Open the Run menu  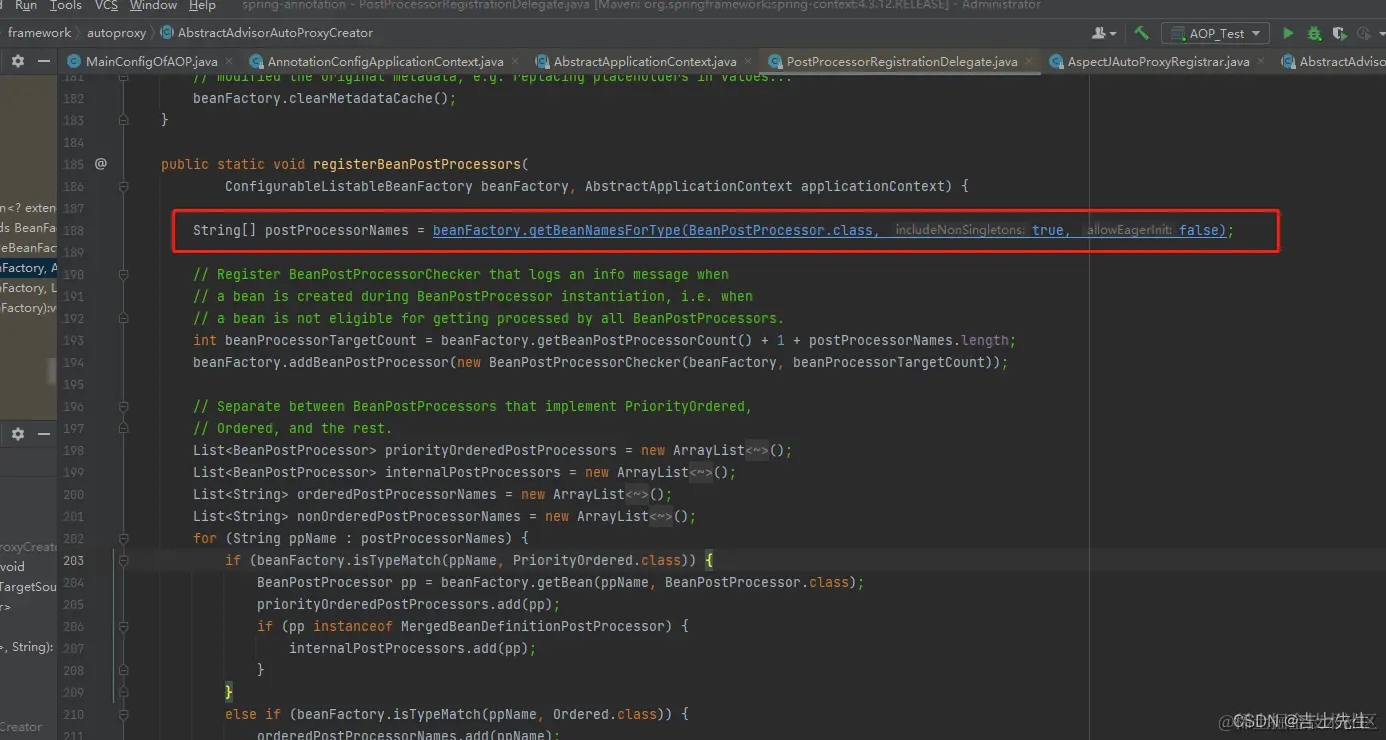coord(26,5)
